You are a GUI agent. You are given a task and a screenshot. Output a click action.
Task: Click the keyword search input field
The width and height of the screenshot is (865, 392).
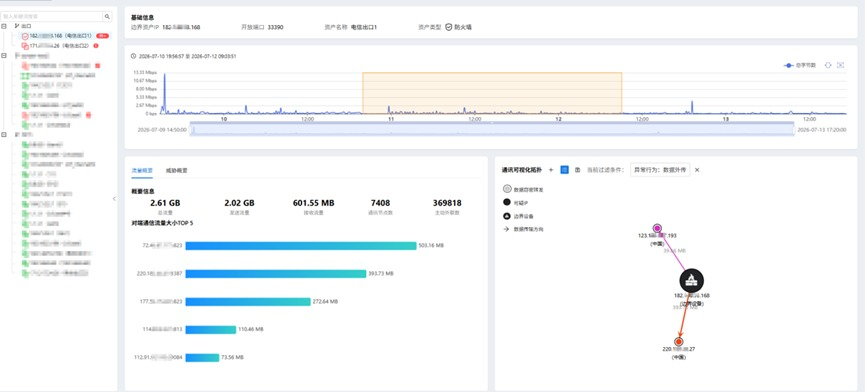click(x=52, y=17)
